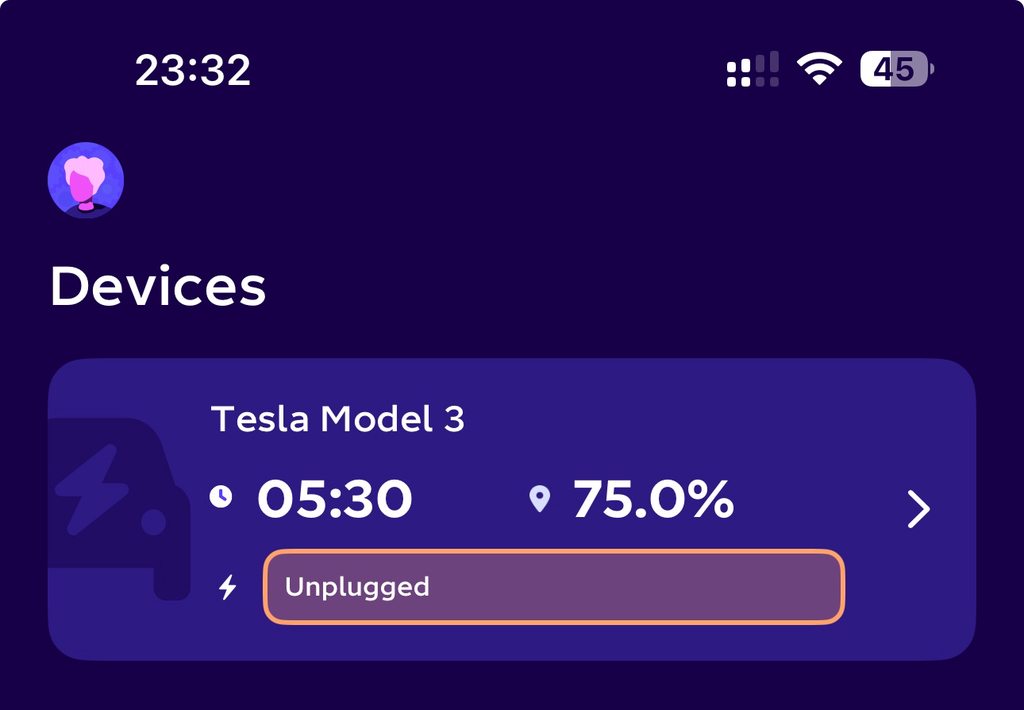
Task: Tap the 05:30 time value
Action: tap(334, 498)
